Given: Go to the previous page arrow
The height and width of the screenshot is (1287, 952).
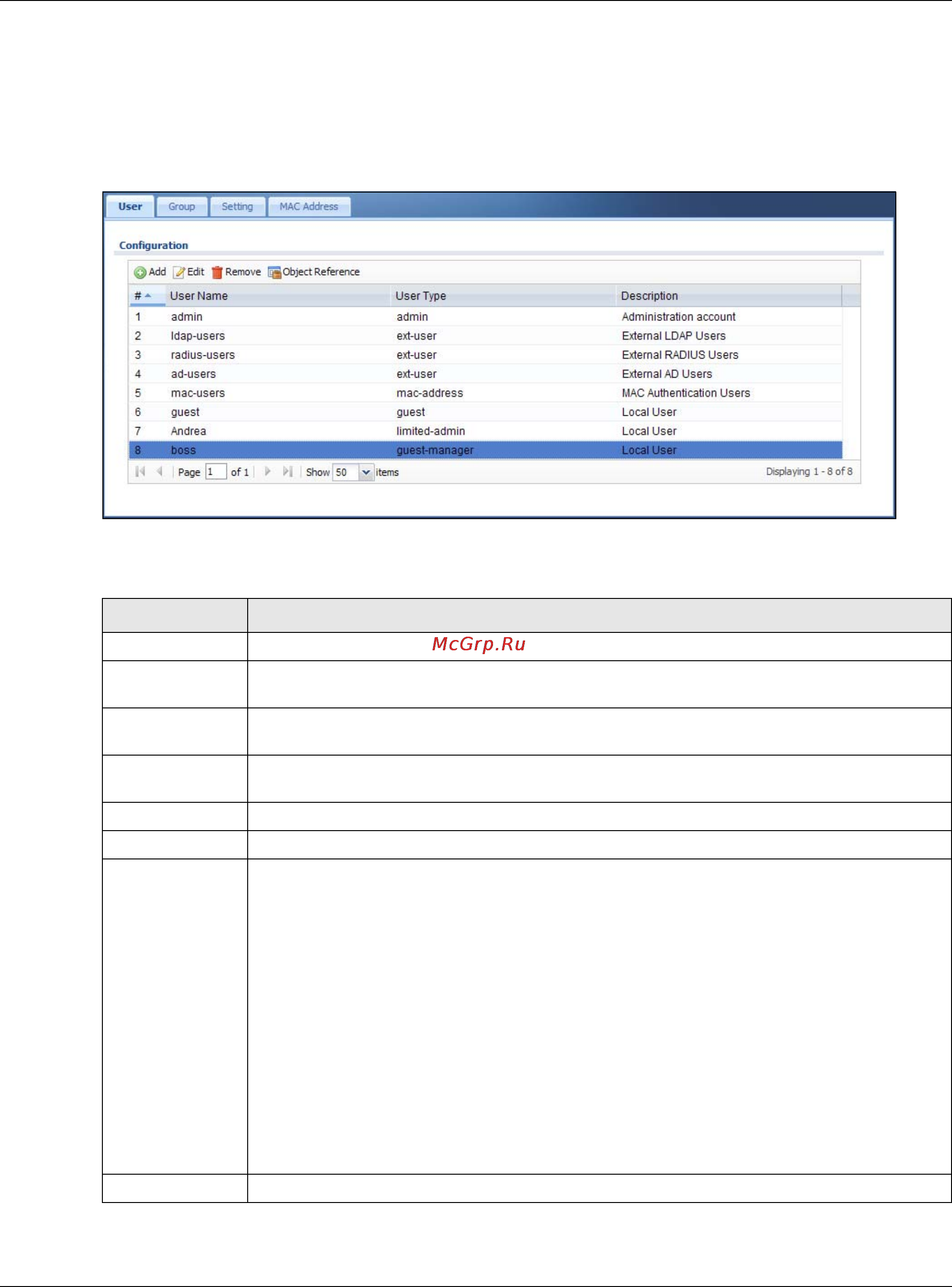Looking at the screenshot, I should [159, 471].
